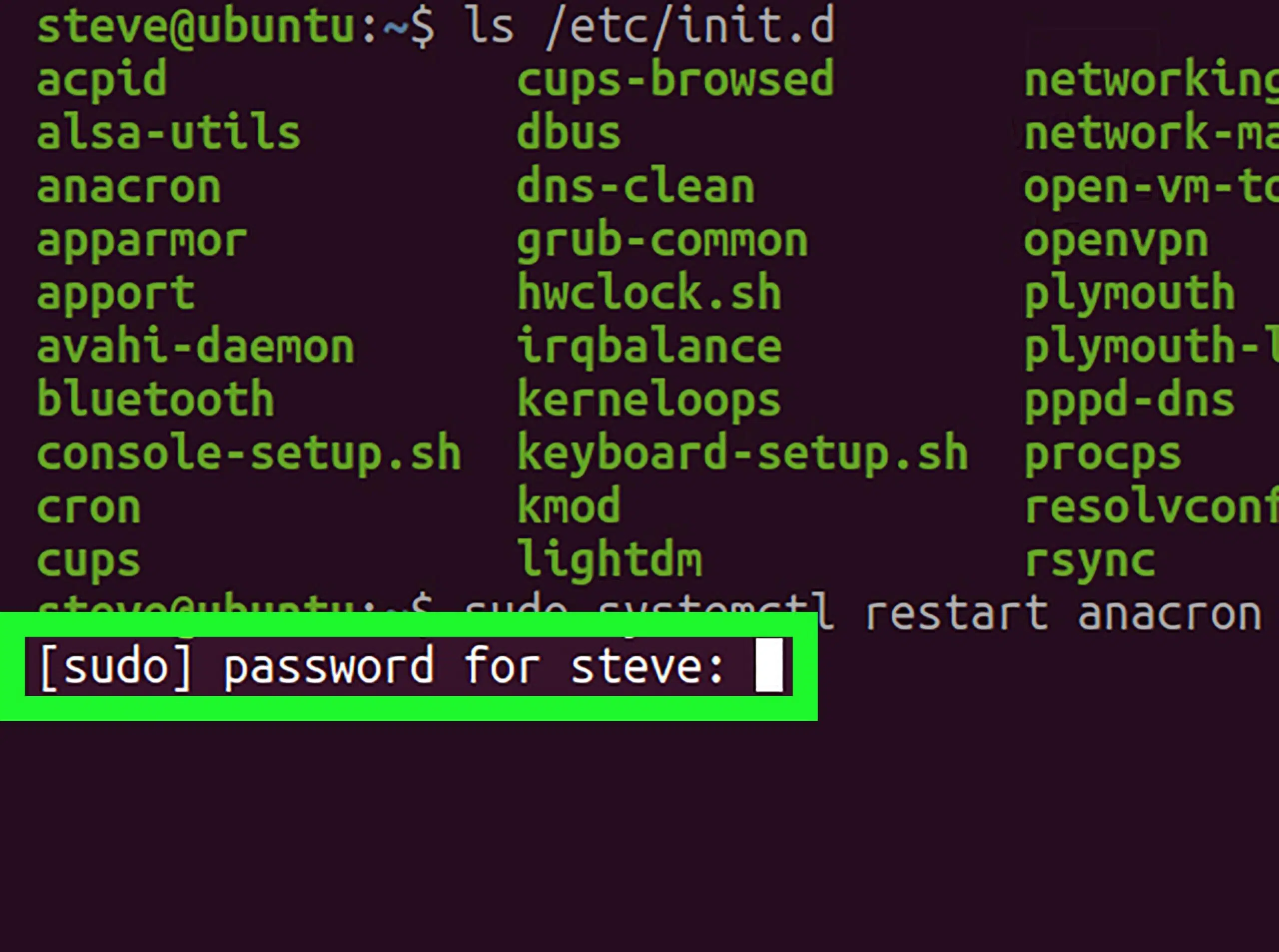Click the keyboard-setup.sh entry
The width and height of the screenshot is (1279, 952).
(x=742, y=454)
